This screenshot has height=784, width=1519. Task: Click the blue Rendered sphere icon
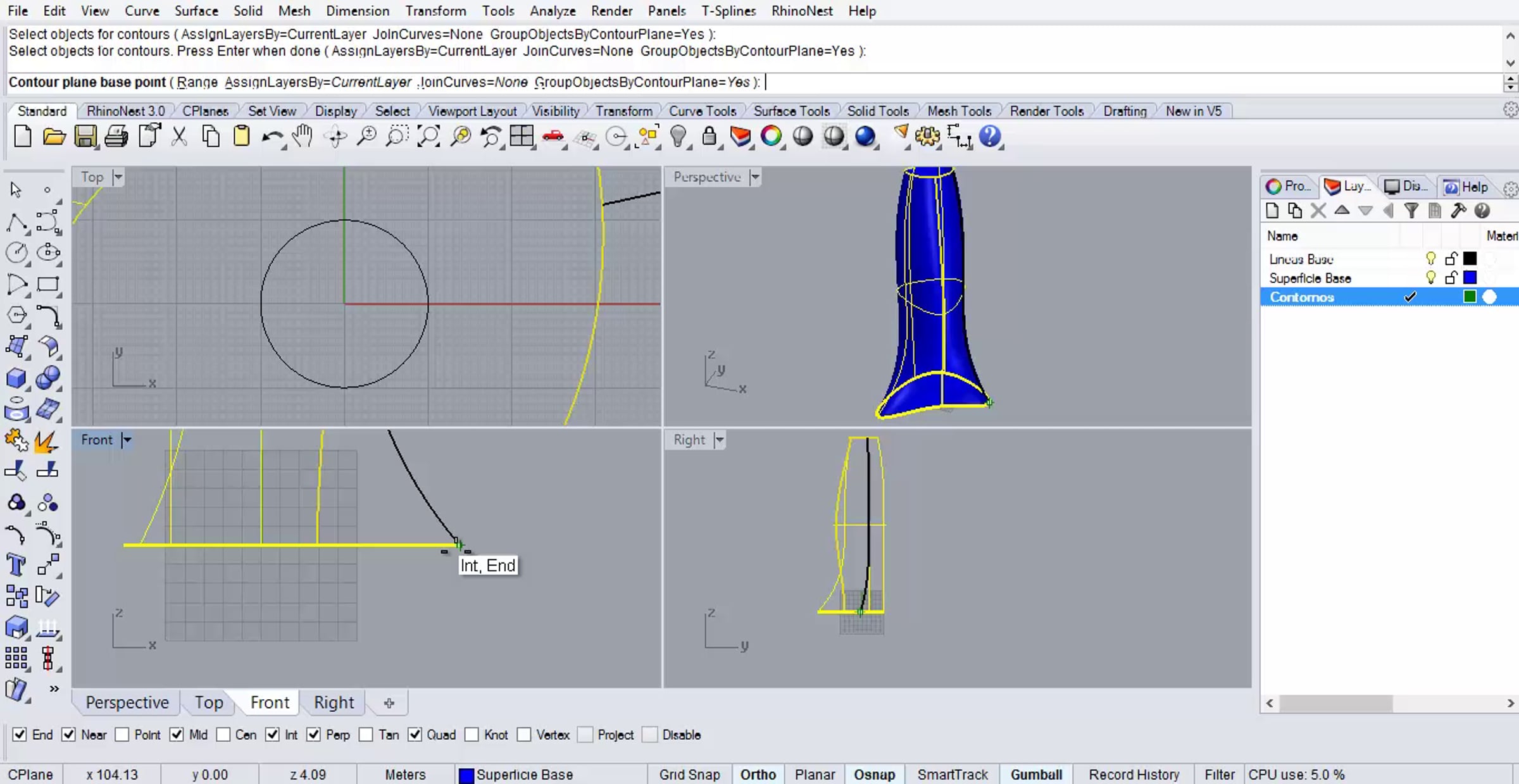865,136
